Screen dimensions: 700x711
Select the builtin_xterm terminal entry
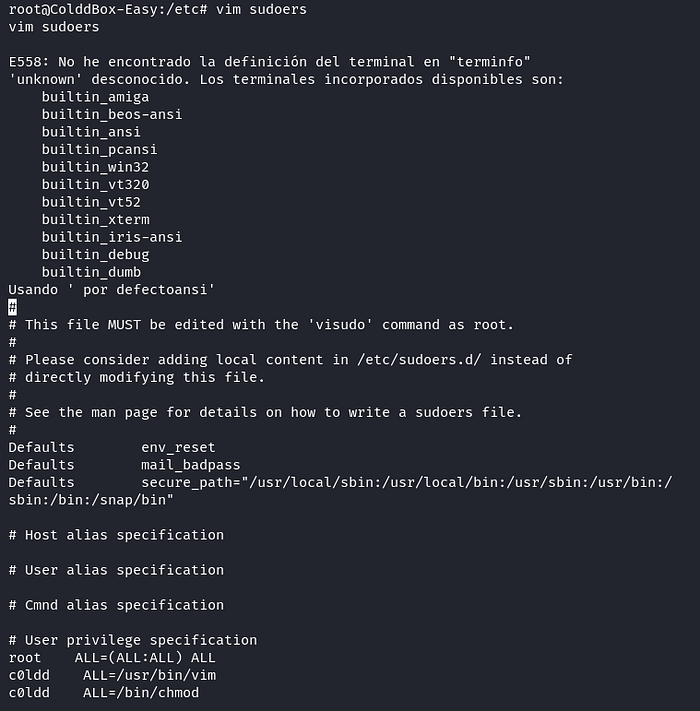coord(95,219)
